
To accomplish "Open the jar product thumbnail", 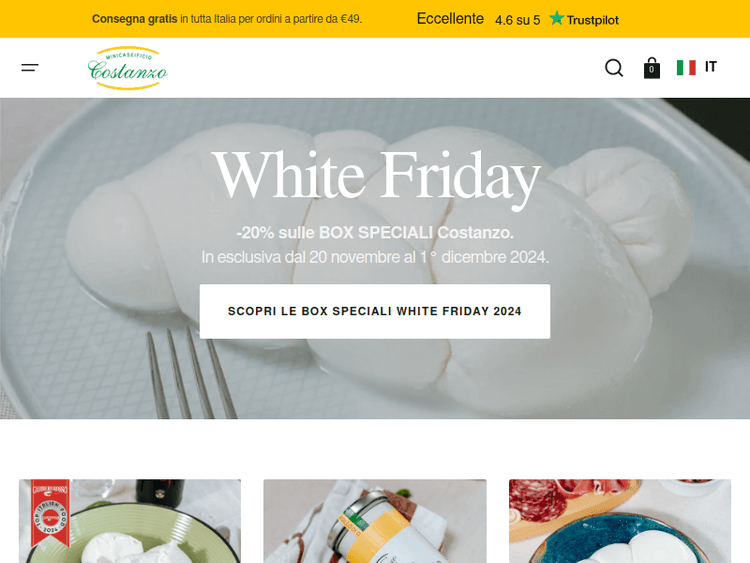I will click(375, 521).
